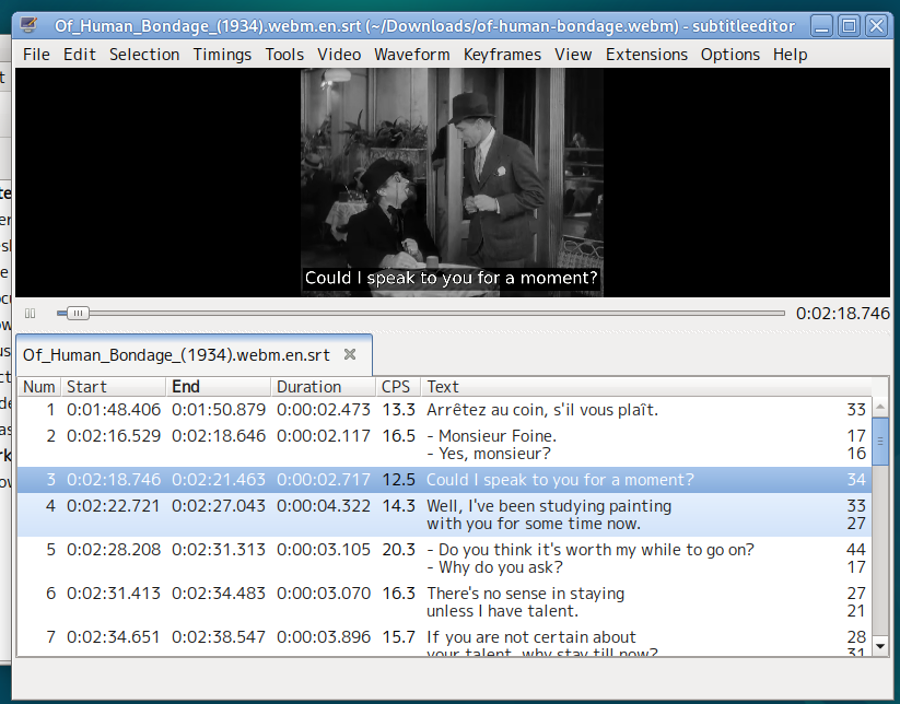Open the Tools menu

coord(284,54)
